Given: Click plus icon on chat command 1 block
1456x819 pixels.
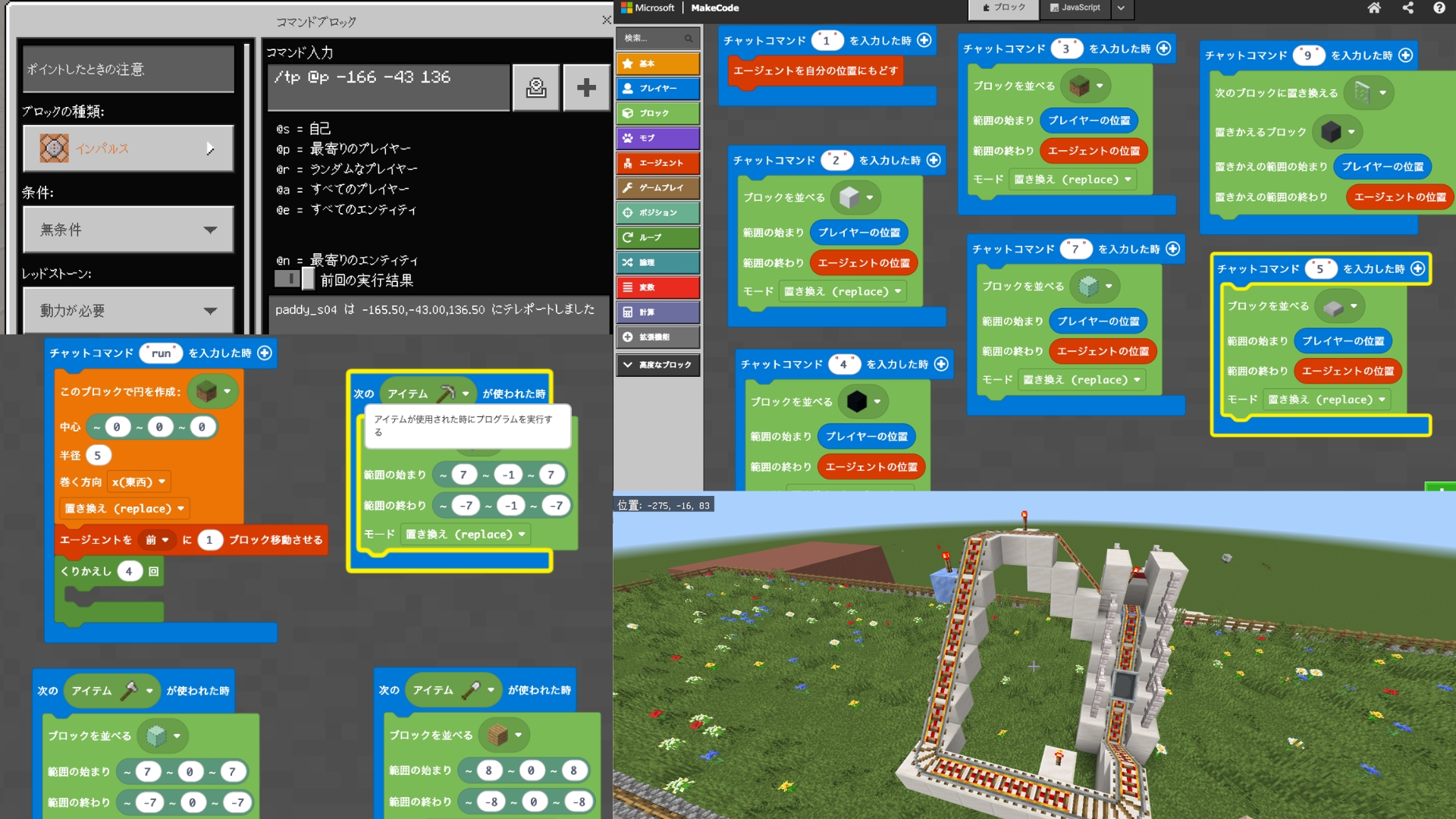Looking at the screenshot, I should point(924,40).
